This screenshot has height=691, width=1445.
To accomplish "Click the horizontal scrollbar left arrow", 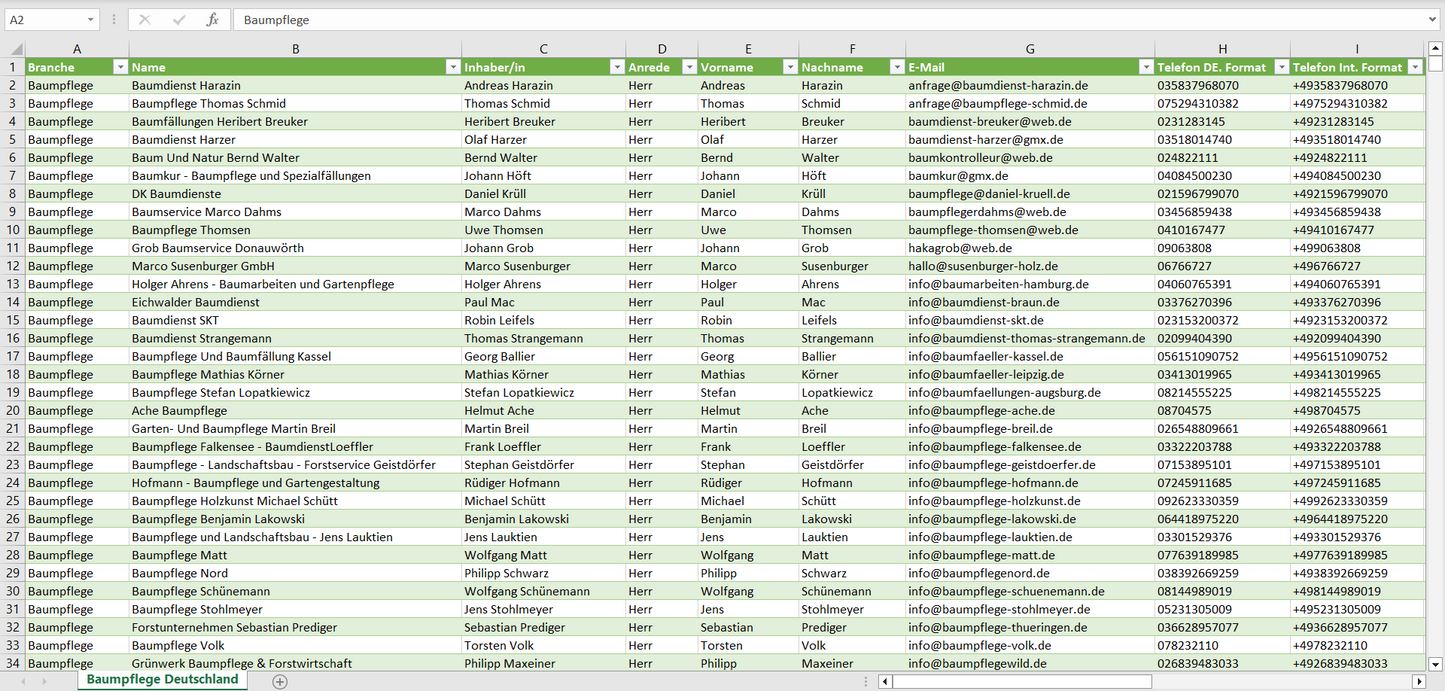I will coord(885,681).
